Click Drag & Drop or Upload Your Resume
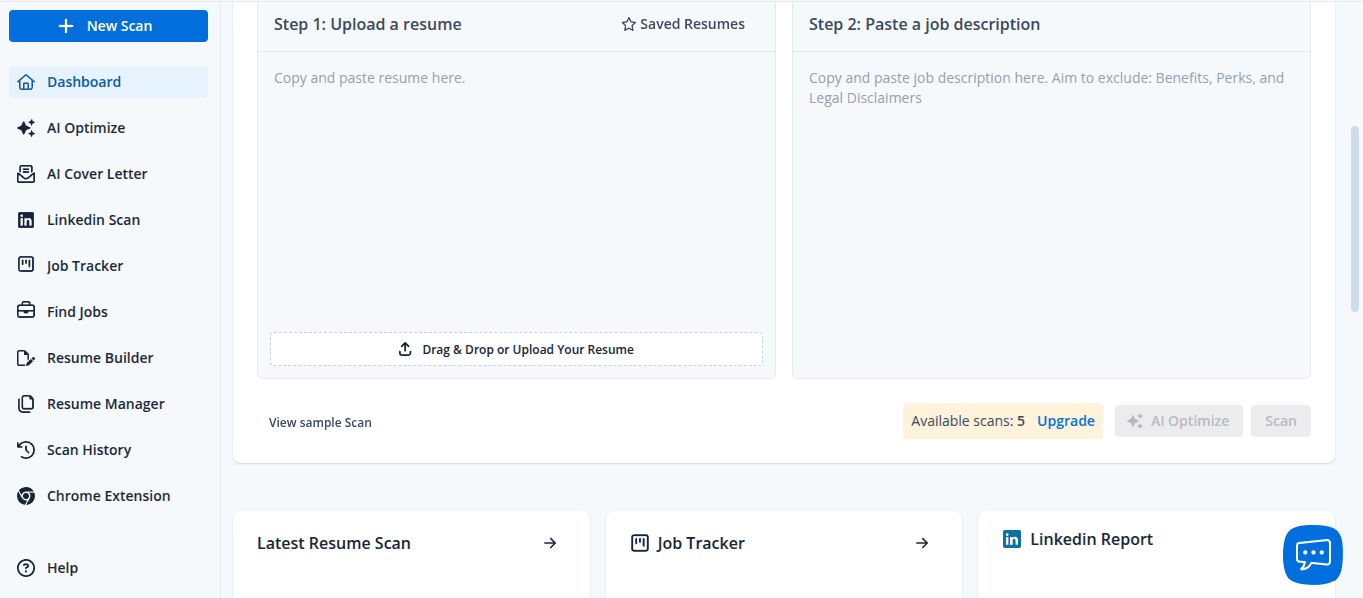The image size is (1363, 598). coord(516,349)
